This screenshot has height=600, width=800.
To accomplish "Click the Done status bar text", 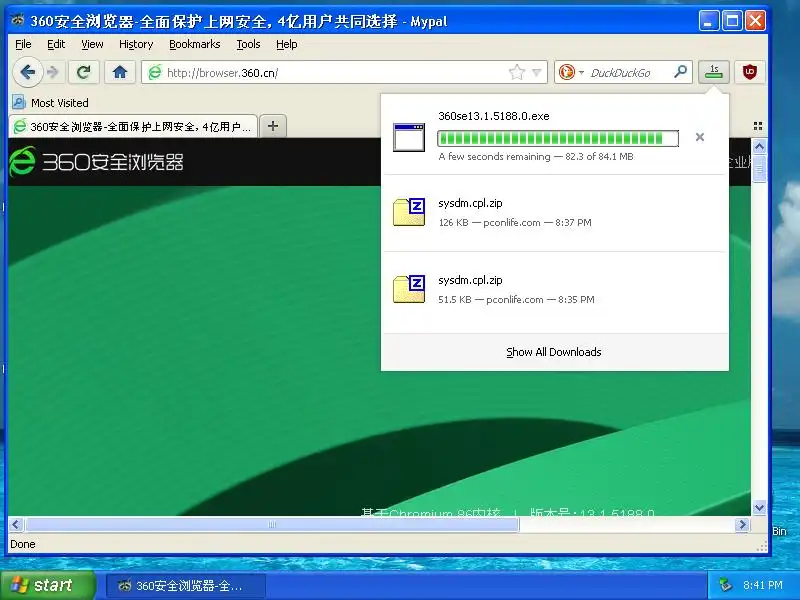I will [23, 544].
